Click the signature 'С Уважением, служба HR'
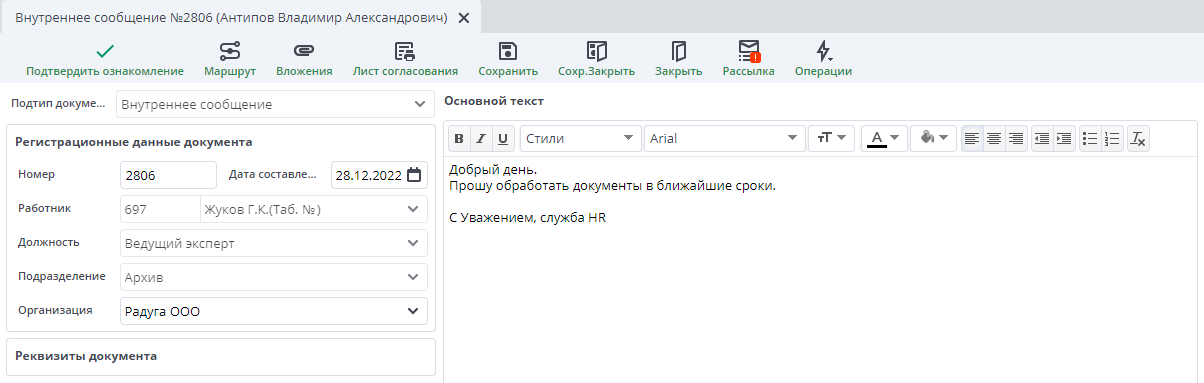This screenshot has width=1204, height=383. [x=528, y=217]
